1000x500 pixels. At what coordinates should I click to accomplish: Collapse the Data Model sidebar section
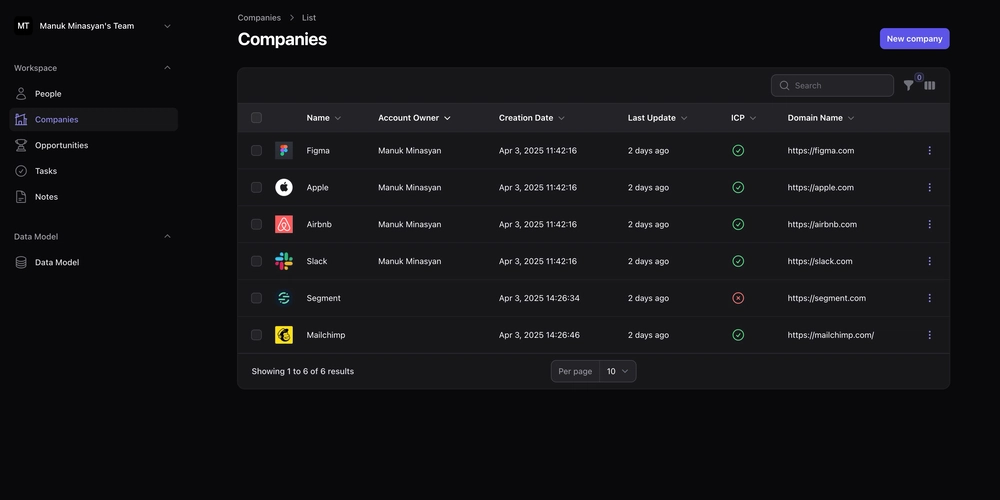click(x=167, y=237)
